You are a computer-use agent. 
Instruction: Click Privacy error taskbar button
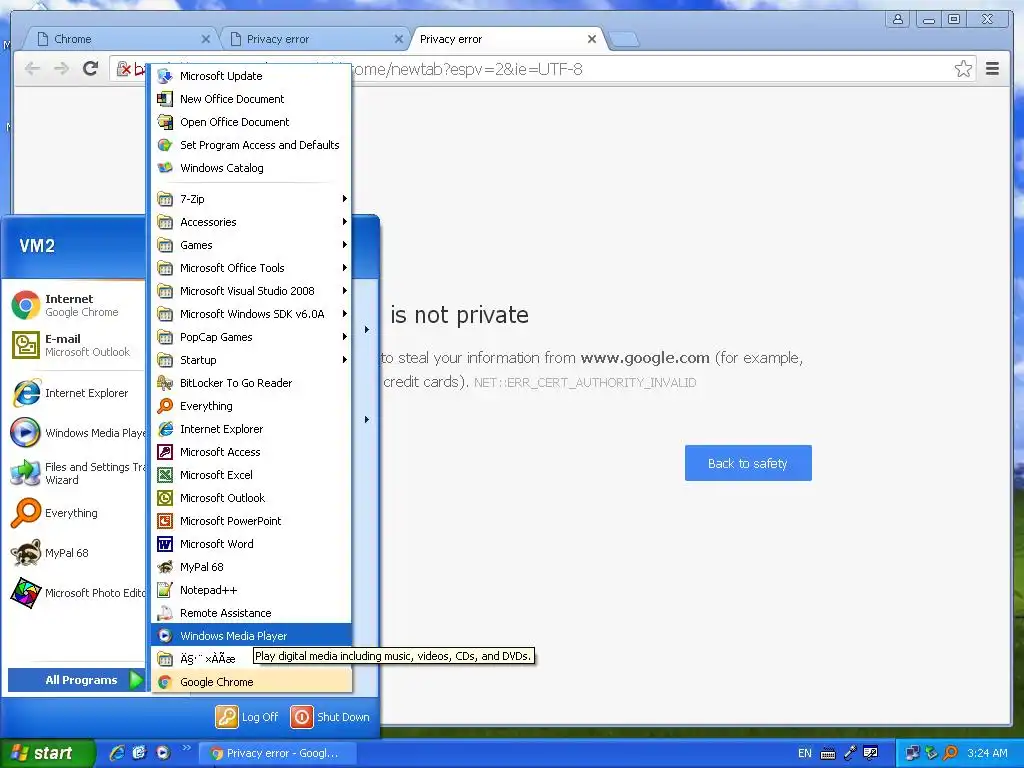(x=280, y=753)
